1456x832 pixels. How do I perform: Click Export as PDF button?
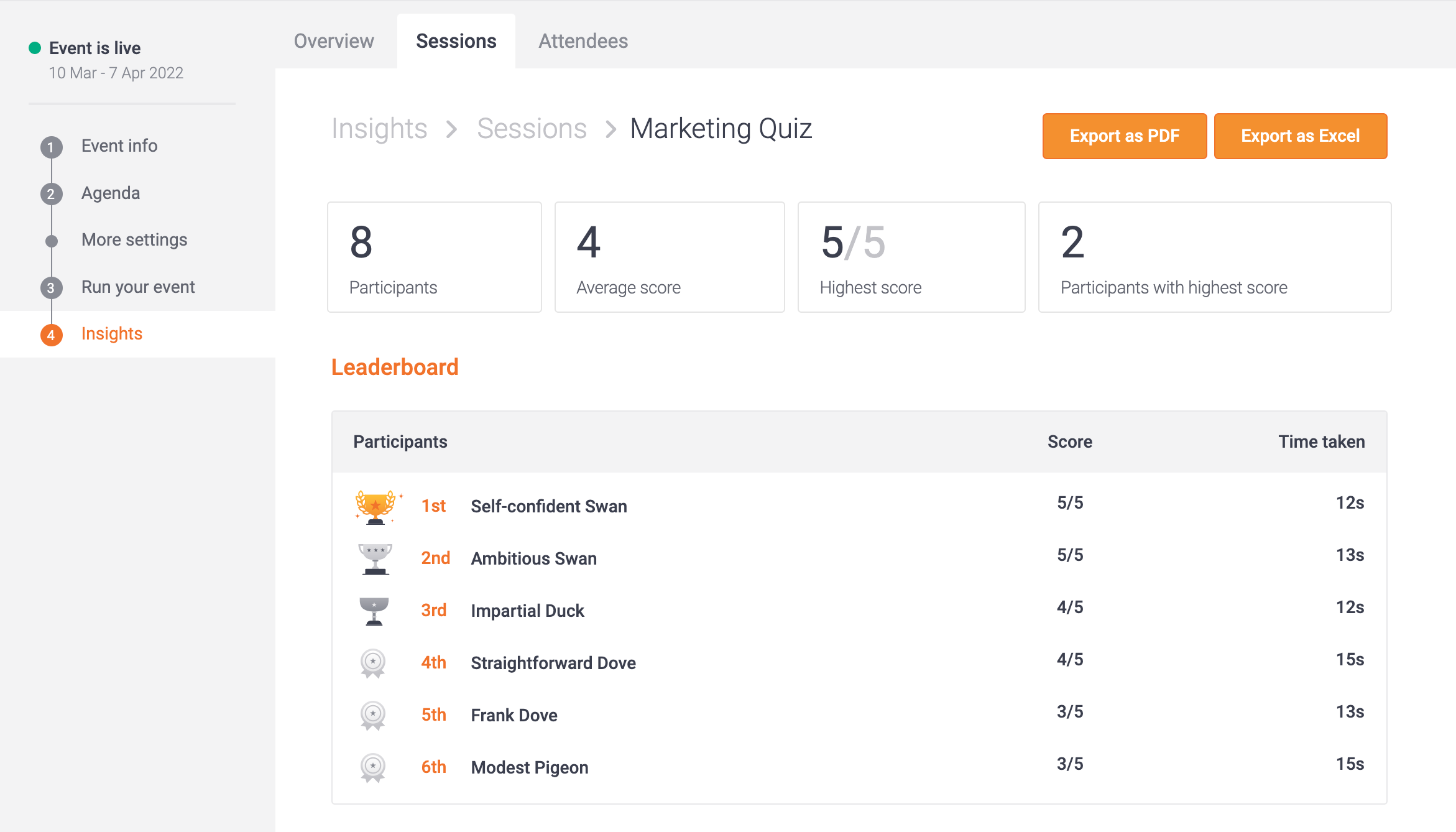click(1123, 135)
